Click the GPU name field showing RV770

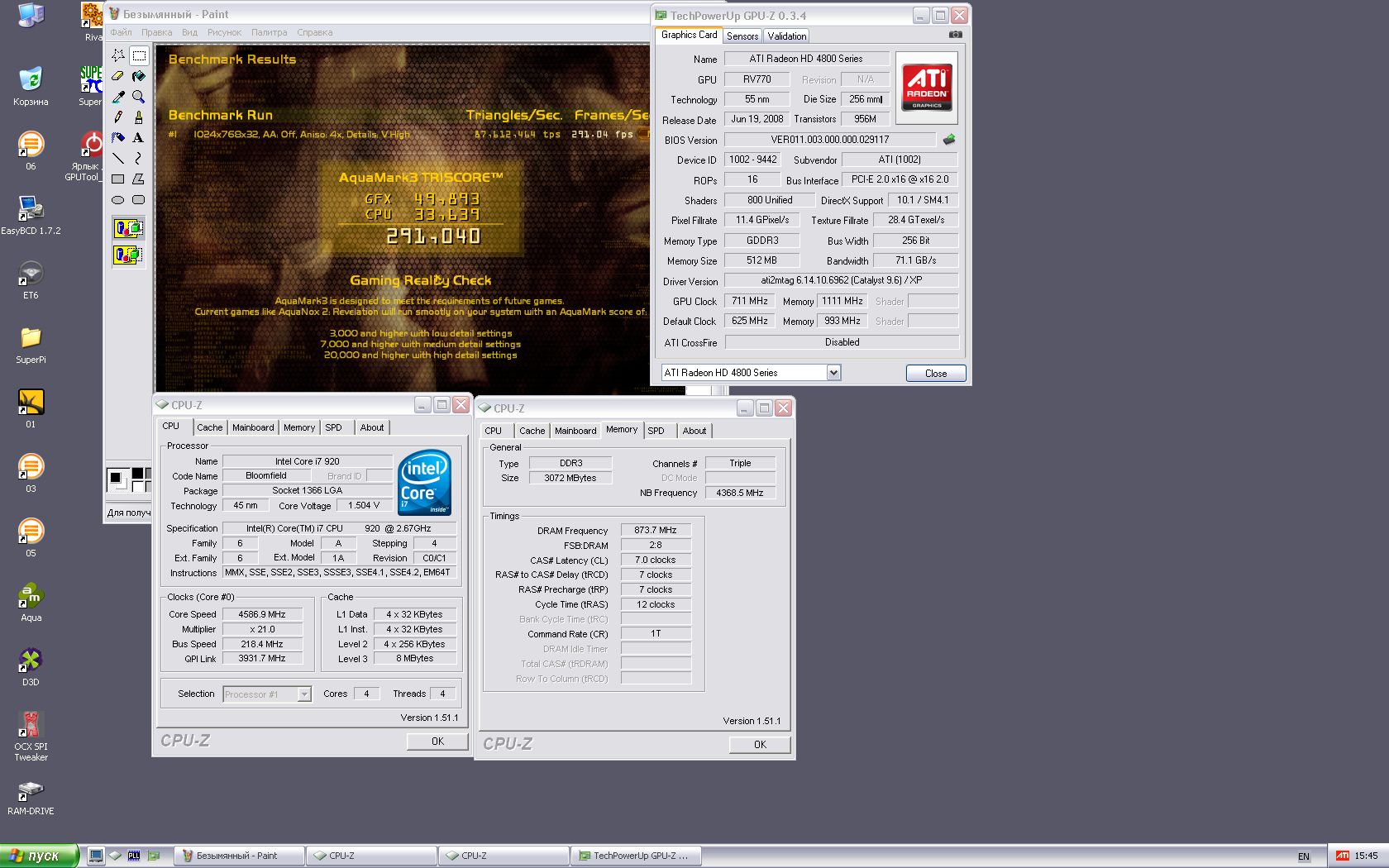pos(757,79)
